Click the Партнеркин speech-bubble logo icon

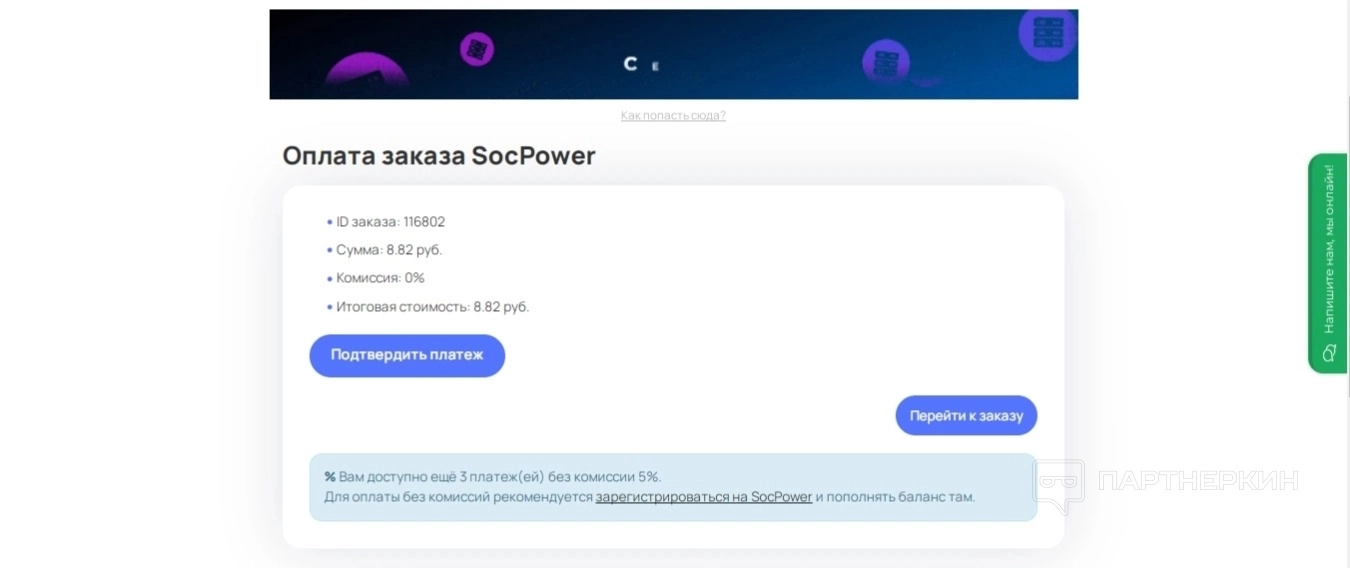pyautogui.click(x=1059, y=485)
